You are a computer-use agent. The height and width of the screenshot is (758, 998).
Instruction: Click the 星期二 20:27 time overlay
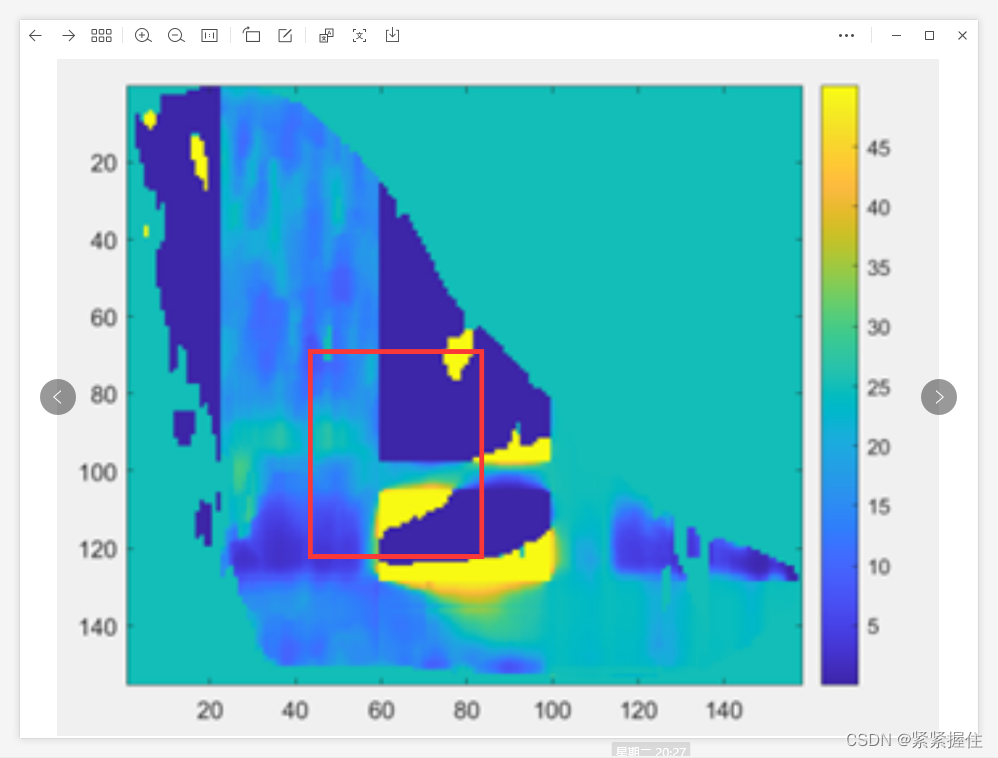(652, 749)
